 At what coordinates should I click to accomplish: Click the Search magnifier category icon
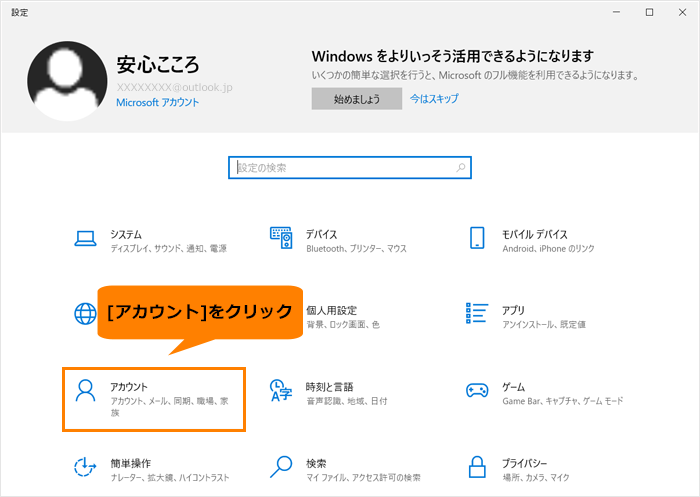[x=281, y=467]
